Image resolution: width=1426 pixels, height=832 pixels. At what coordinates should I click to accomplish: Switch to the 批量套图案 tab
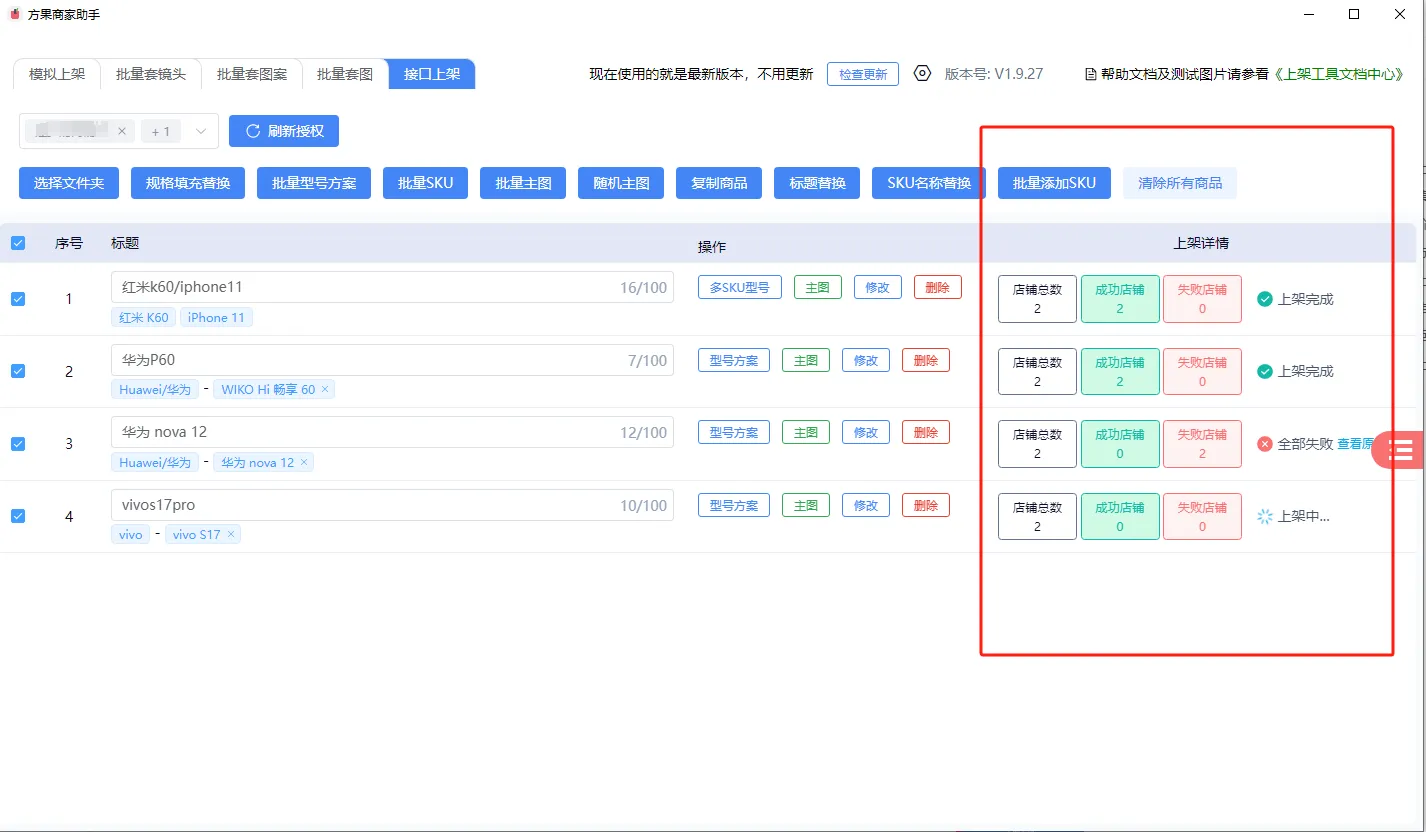point(252,74)
